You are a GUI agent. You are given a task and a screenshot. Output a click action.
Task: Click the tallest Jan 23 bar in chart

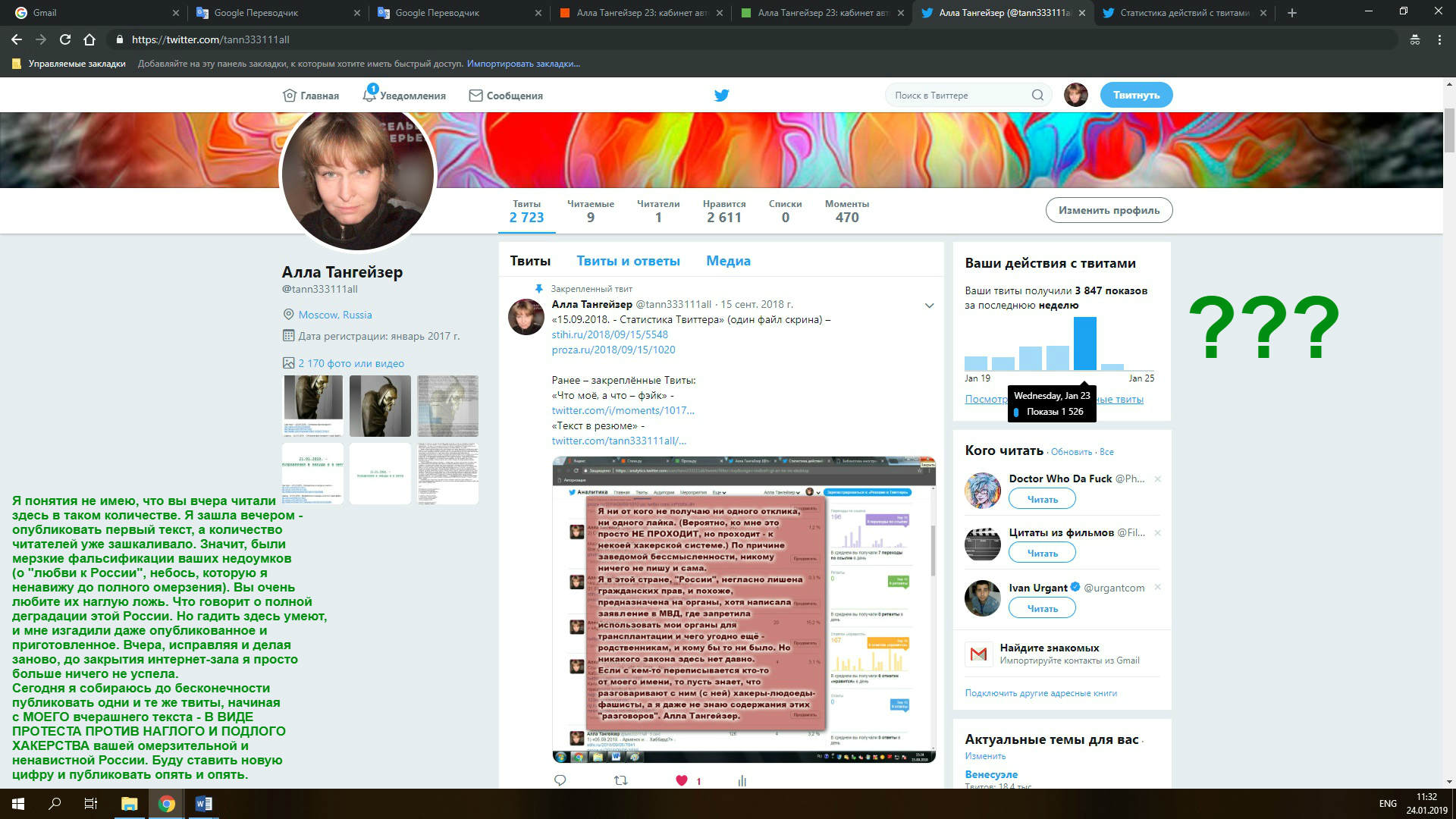[x=1085, y=344]
